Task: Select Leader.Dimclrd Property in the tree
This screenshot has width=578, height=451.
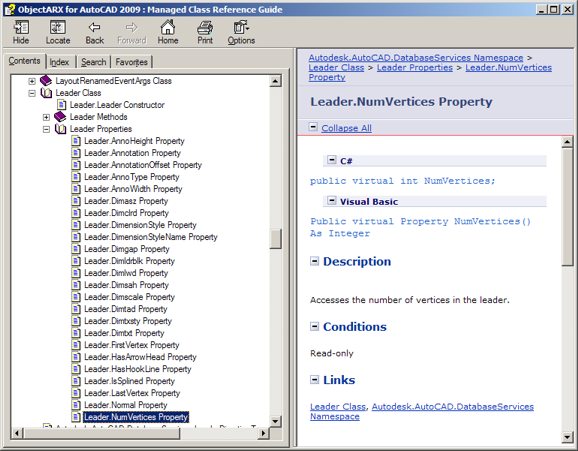Action: [126, 213]
